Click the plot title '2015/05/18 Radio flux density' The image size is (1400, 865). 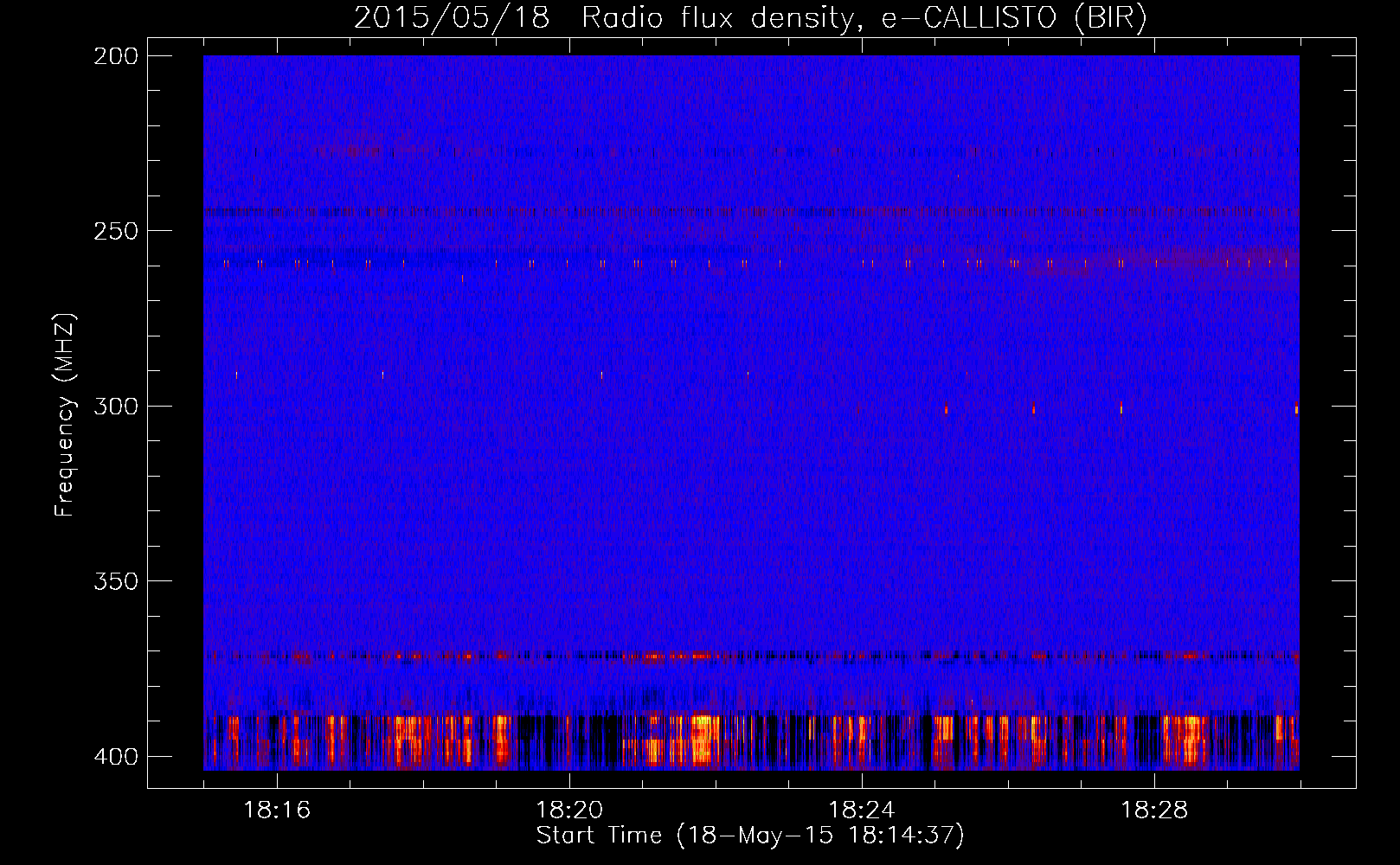[x=605, y=18]
